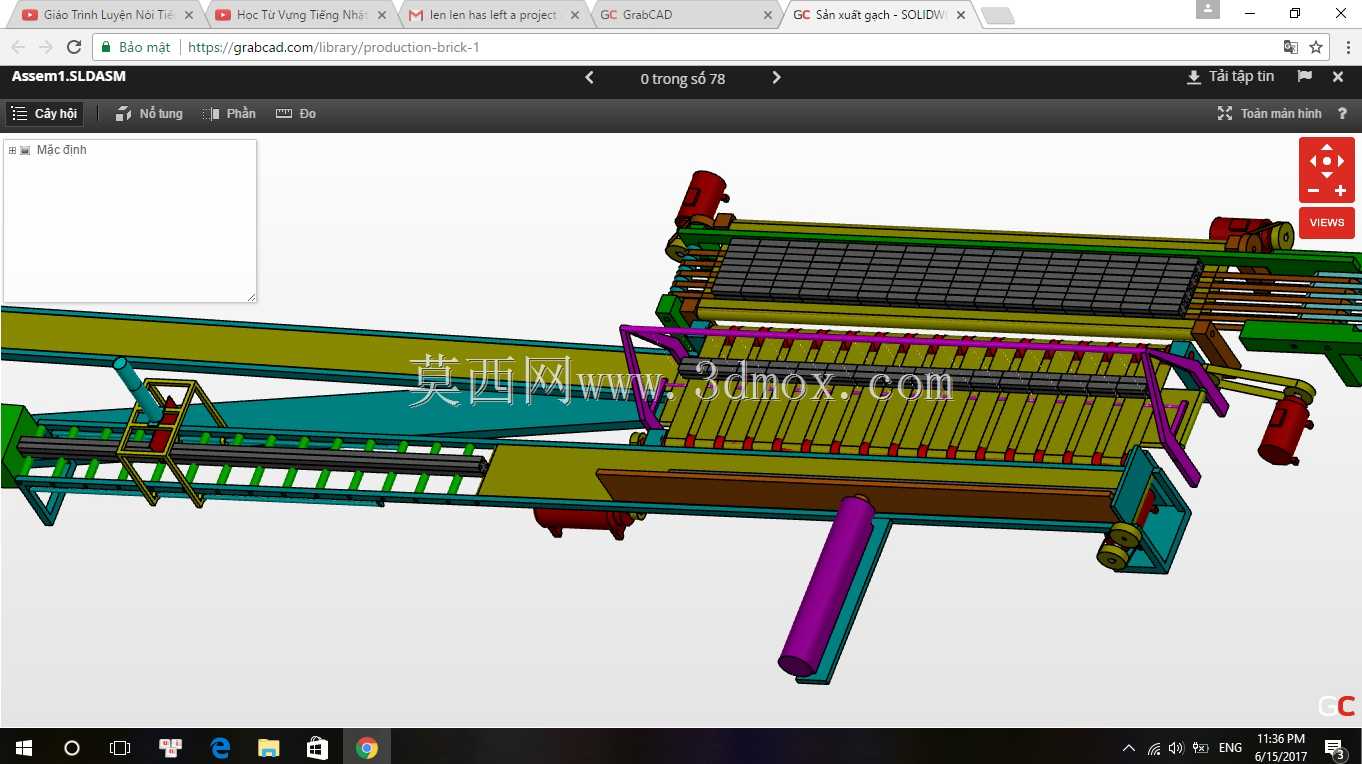Open Microsoft Store from taskbar
1362x764 pixels.
[317, 747]
